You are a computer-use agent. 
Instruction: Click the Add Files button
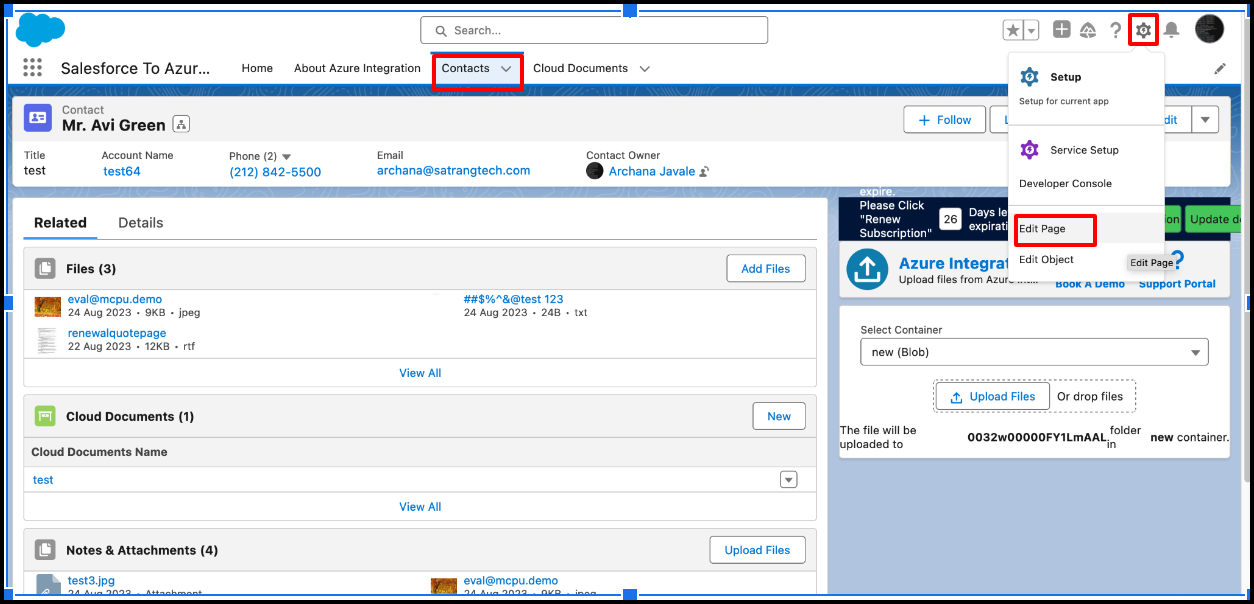tap(766, 268)
